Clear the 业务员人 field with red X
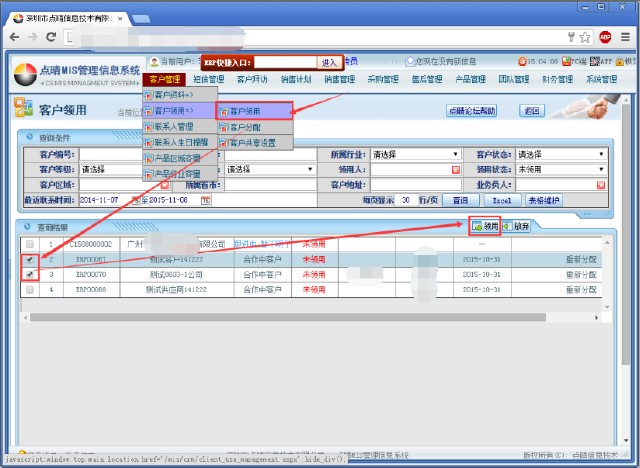 [x=601, y=185]
